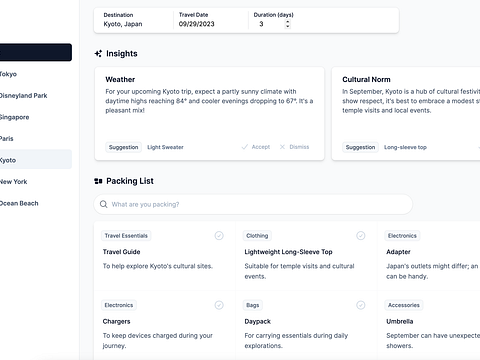The height and width of the screenshot is (360, 480).
Task: Click the Accept checkmark on Weather card
Action: pos(256,147)
